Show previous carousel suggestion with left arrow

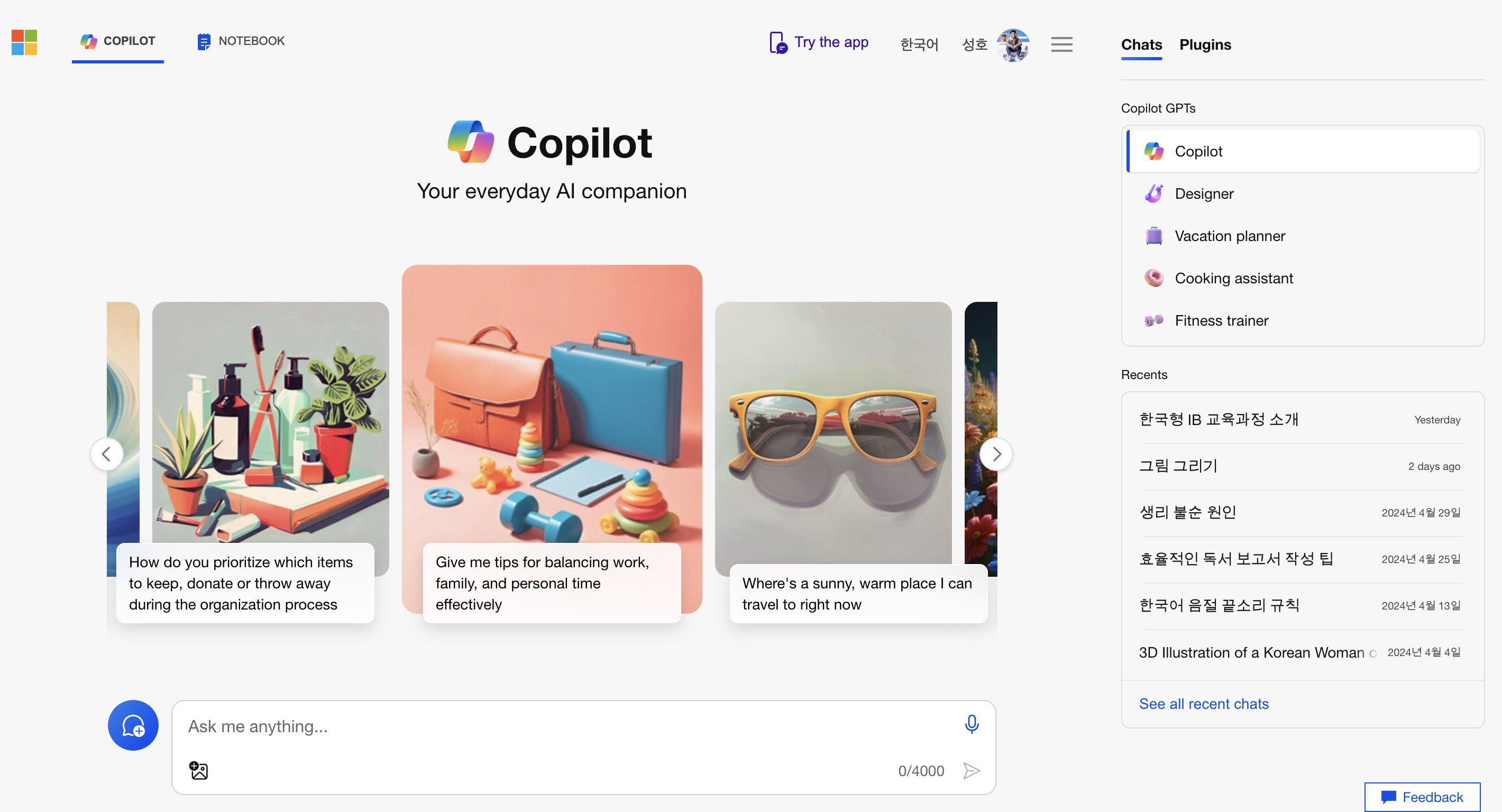pos(106,454)
